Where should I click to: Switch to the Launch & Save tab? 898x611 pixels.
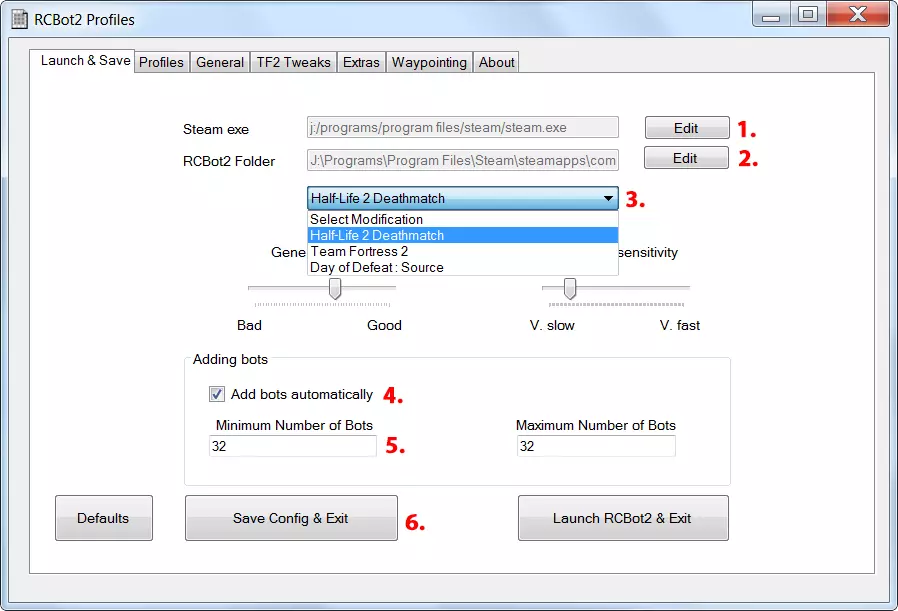83,61
